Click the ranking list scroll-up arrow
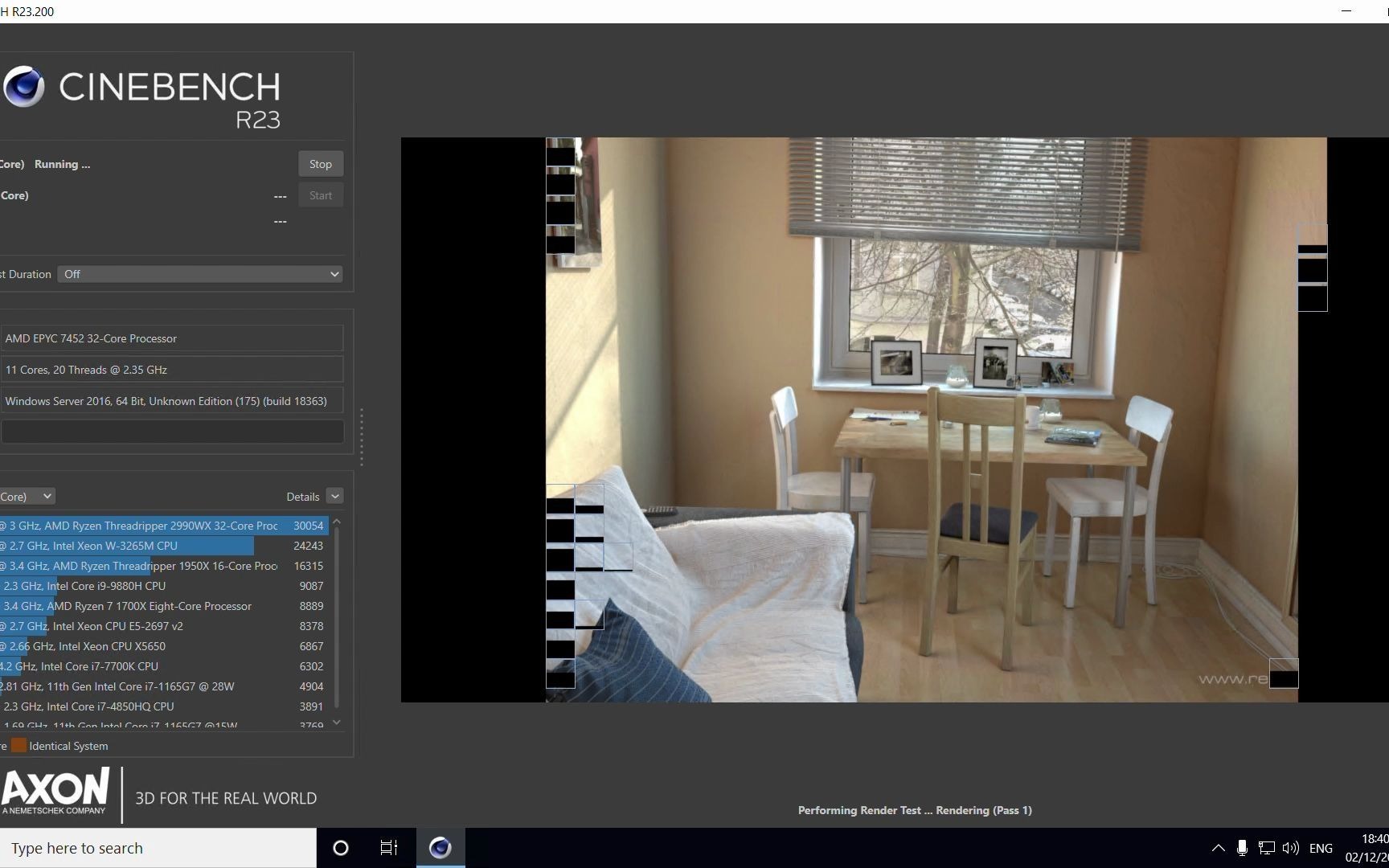Image resolution: width=1389 pixels, height=868 pixels. point(337,522)
